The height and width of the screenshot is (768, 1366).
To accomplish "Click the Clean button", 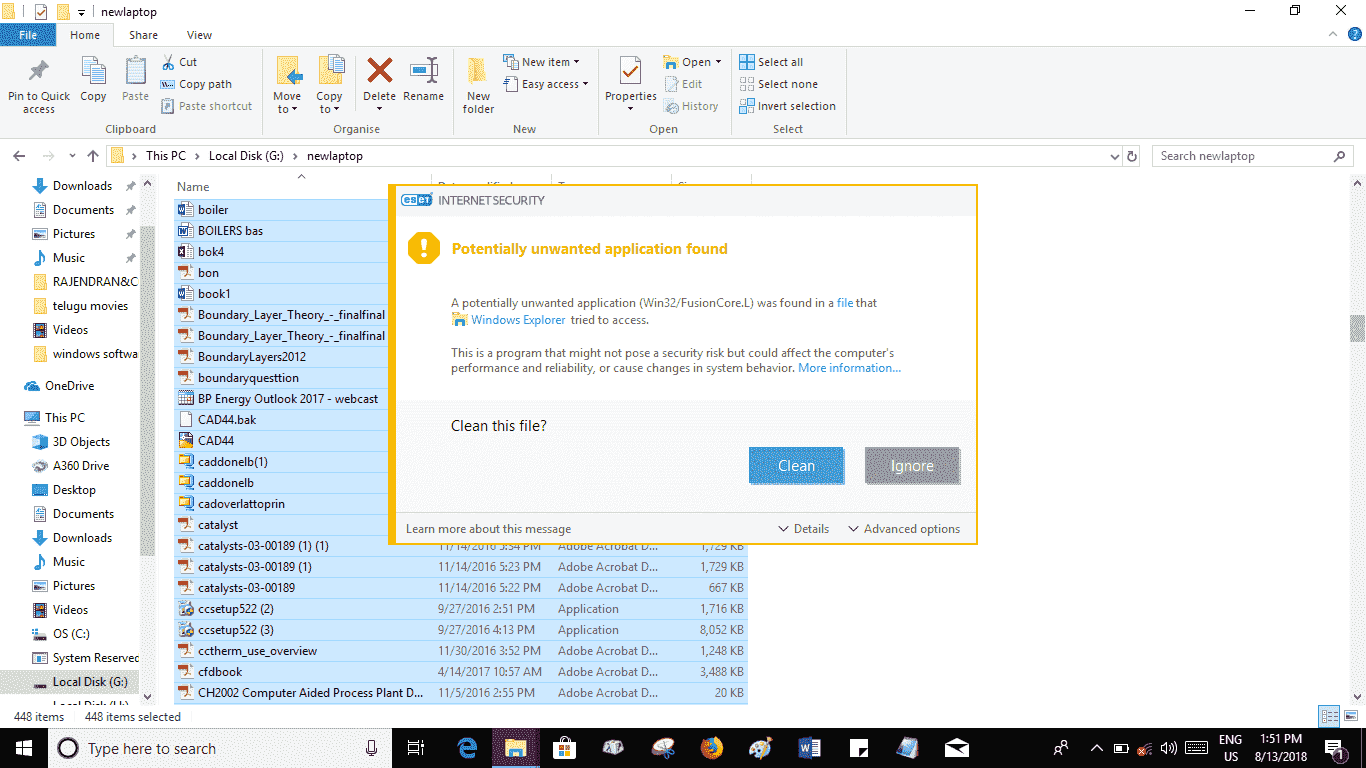I will coord(796,466).
